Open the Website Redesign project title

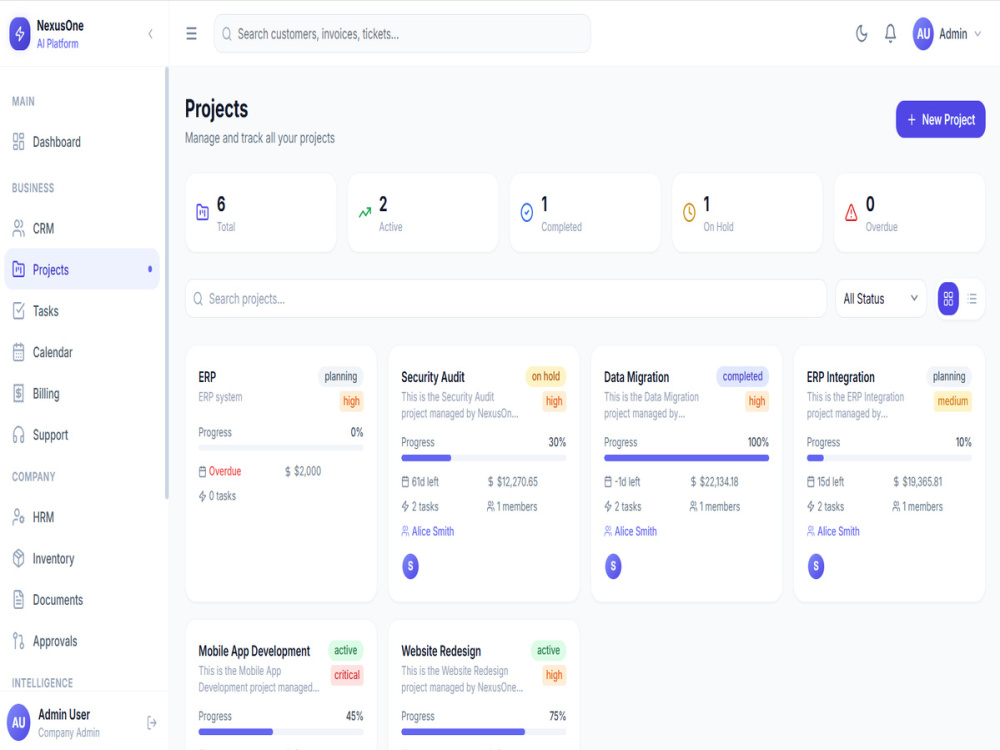tap(441, 651)
